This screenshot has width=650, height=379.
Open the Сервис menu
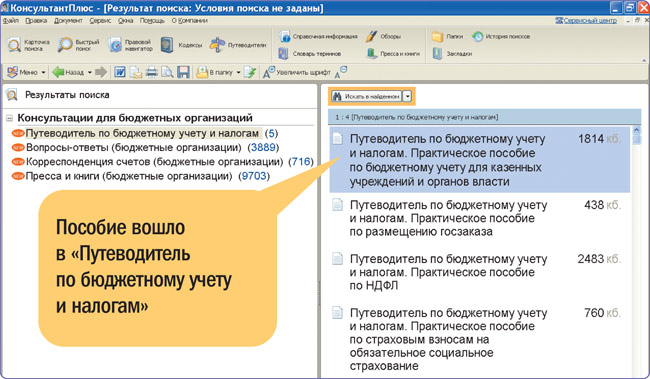pyautogui.click(x=100, y=20)
